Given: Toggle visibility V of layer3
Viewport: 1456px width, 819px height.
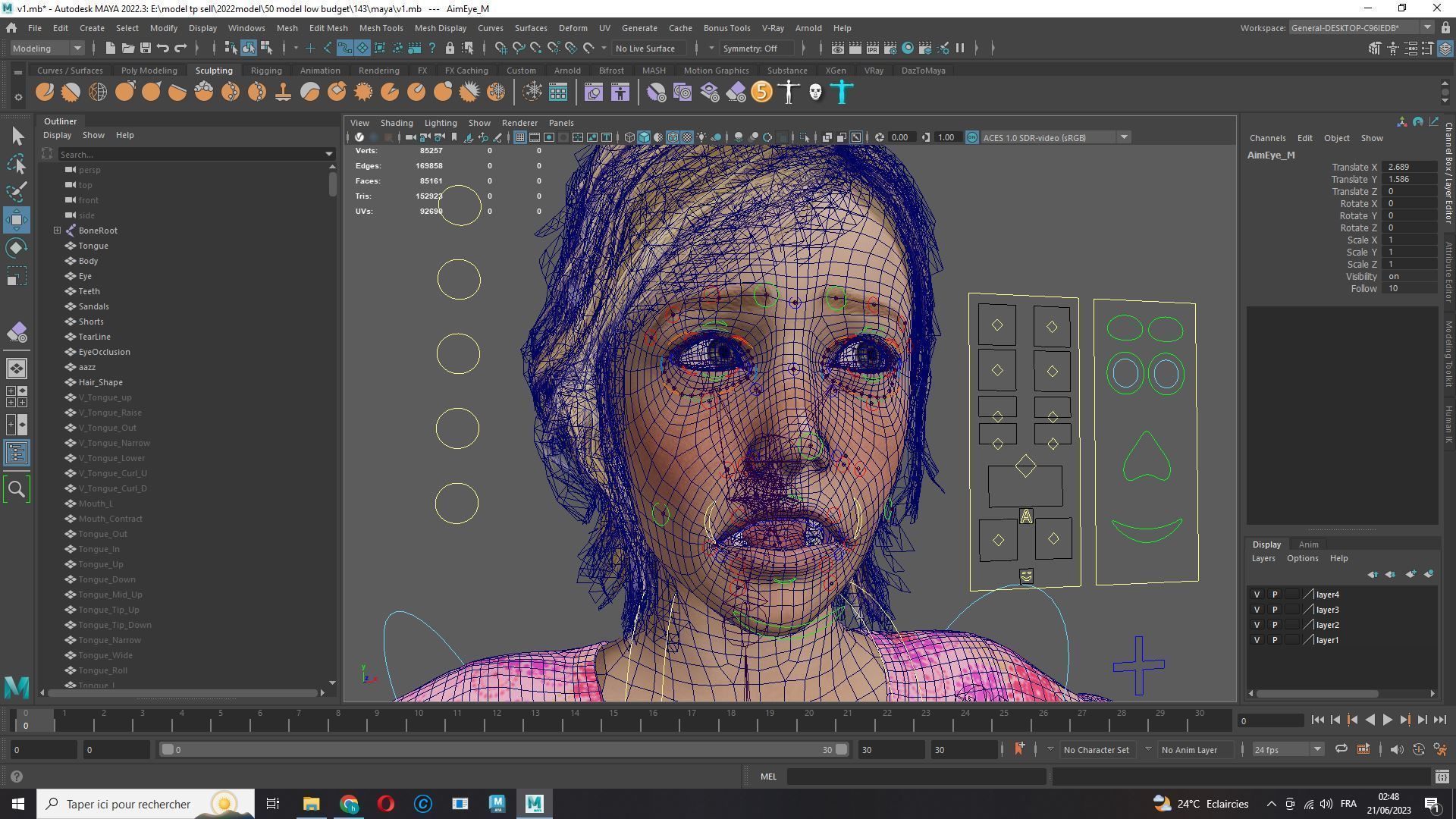Looking at the screenshot, I should pos(1257,610).
